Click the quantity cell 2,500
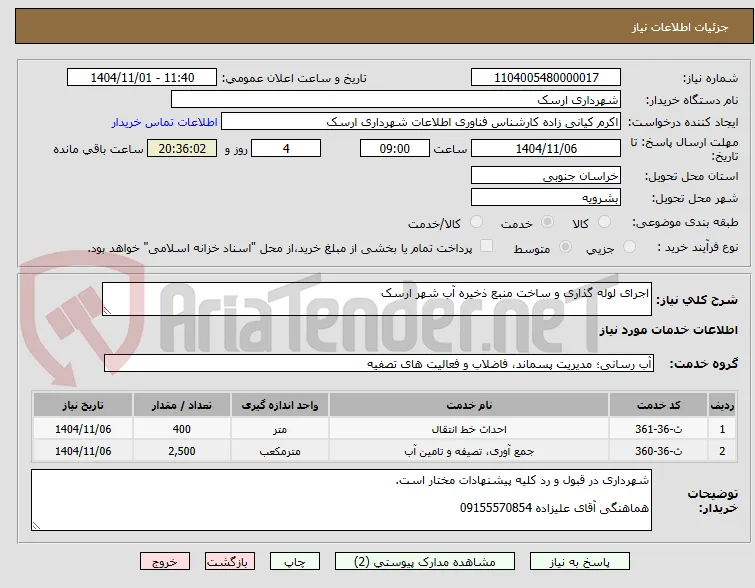Screen dimensions: 755x588 [x=182, y=451]
